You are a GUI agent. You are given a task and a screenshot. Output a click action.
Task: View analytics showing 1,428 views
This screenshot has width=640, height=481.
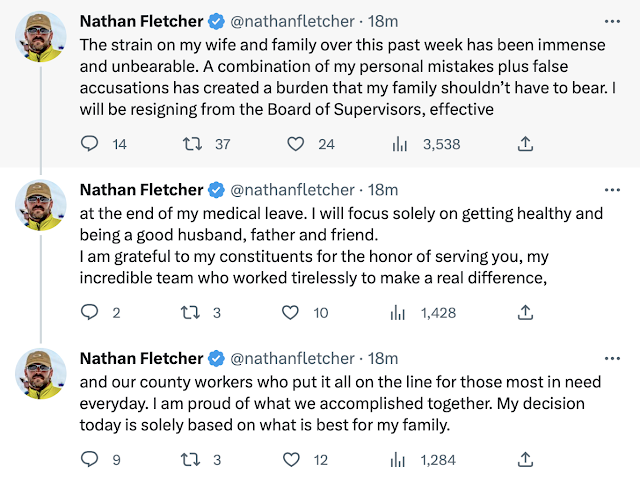click(x=400, y=313)
